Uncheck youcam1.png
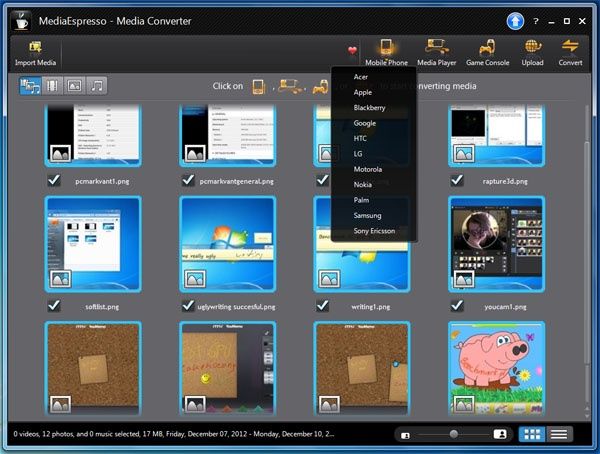Viewport: 600px width, 454px height. click(x=457, y=305)
